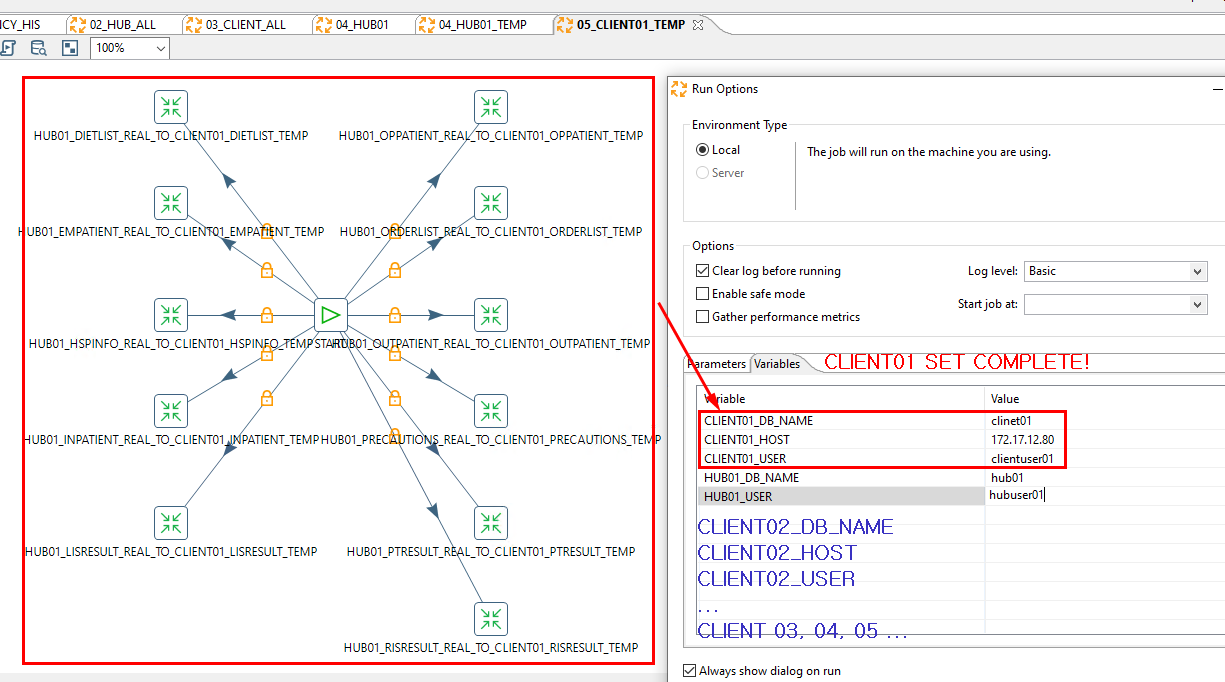This screenshot has width=1225, height=682.
Task: Enable Gather performance metrics
Action: point(702,316)
